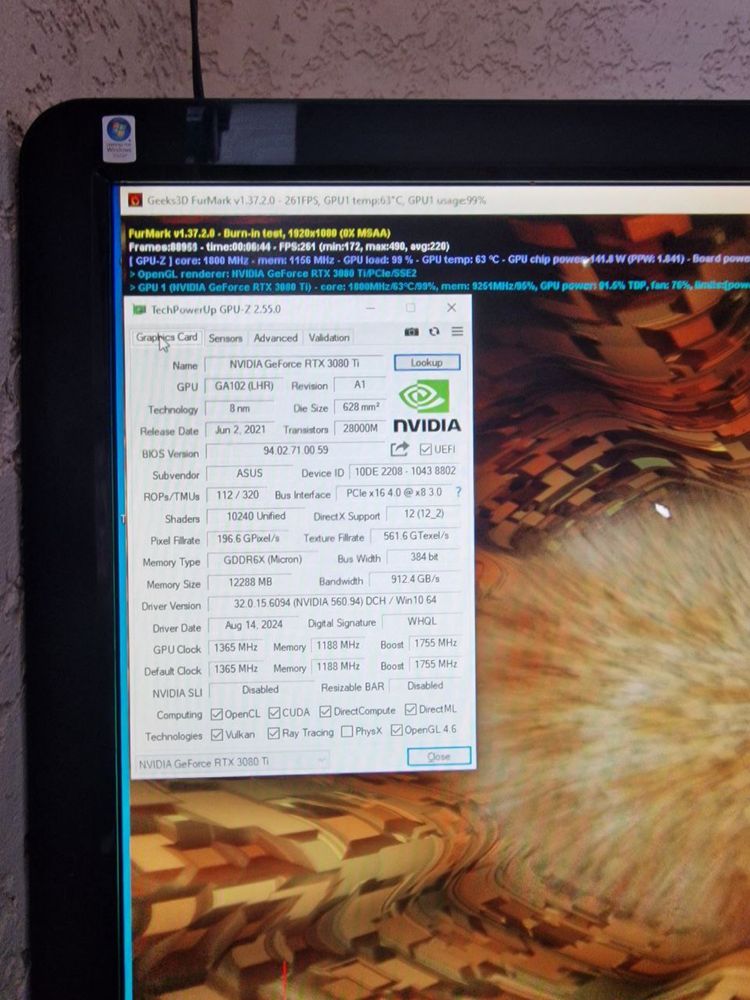
Task: Toggle the Ray Tracing checkbox
Action: (x=274, y=733)
